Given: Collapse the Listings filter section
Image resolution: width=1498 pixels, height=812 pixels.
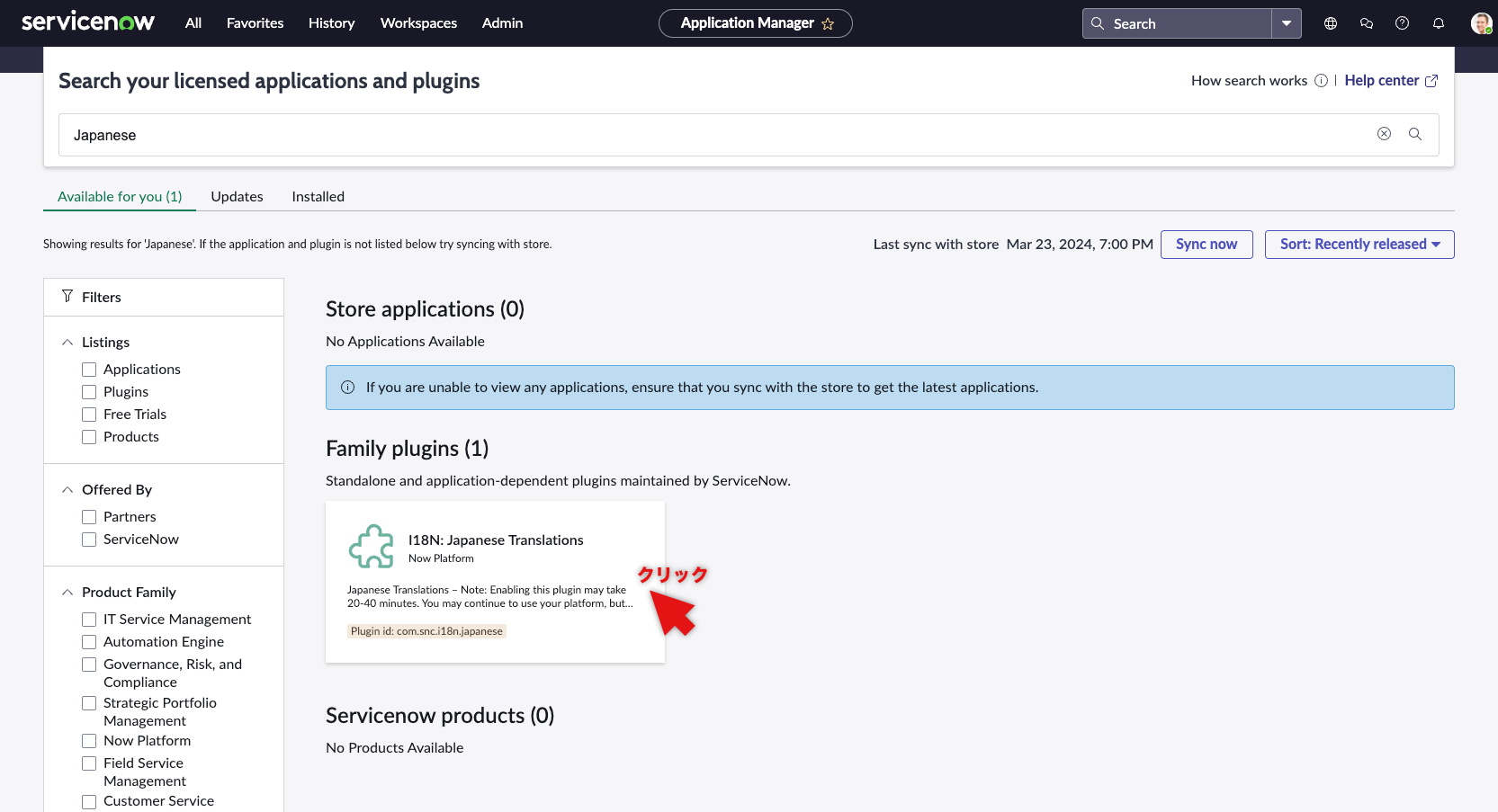Looking at the screenshot, I should coord(67,342).
